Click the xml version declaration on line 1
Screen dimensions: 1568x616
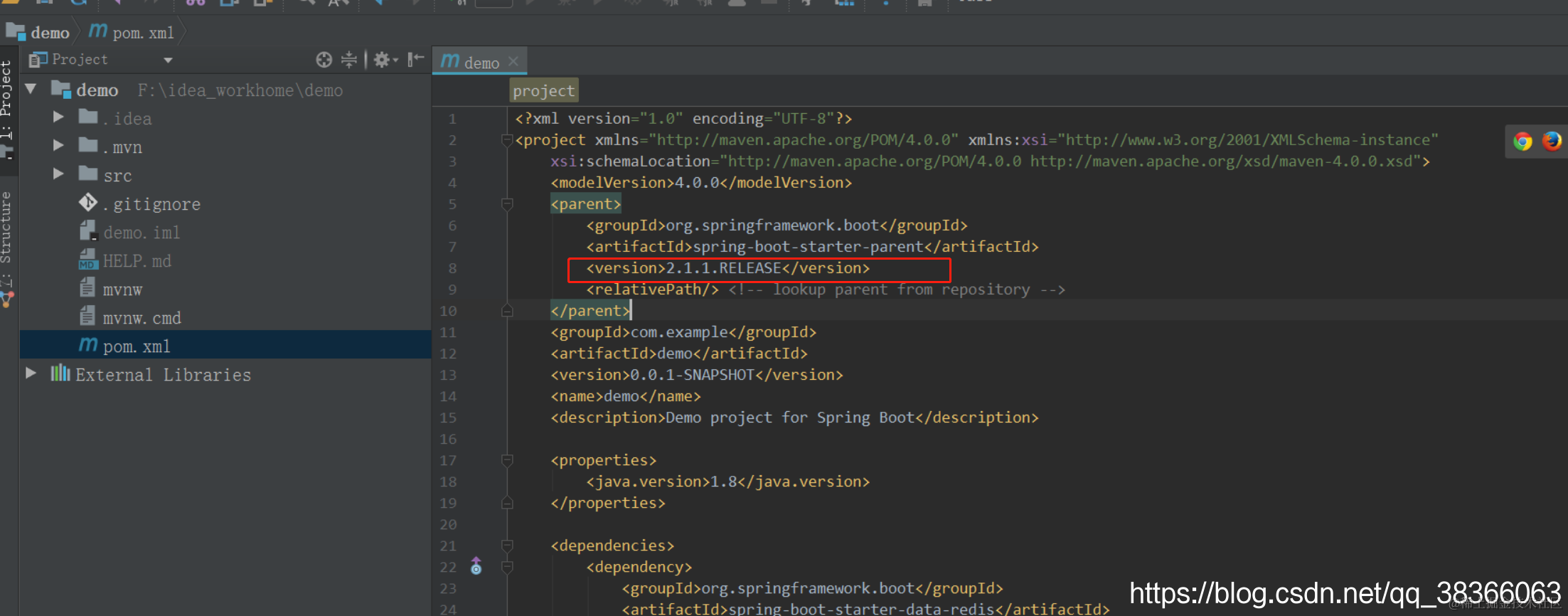coord(683,119)
